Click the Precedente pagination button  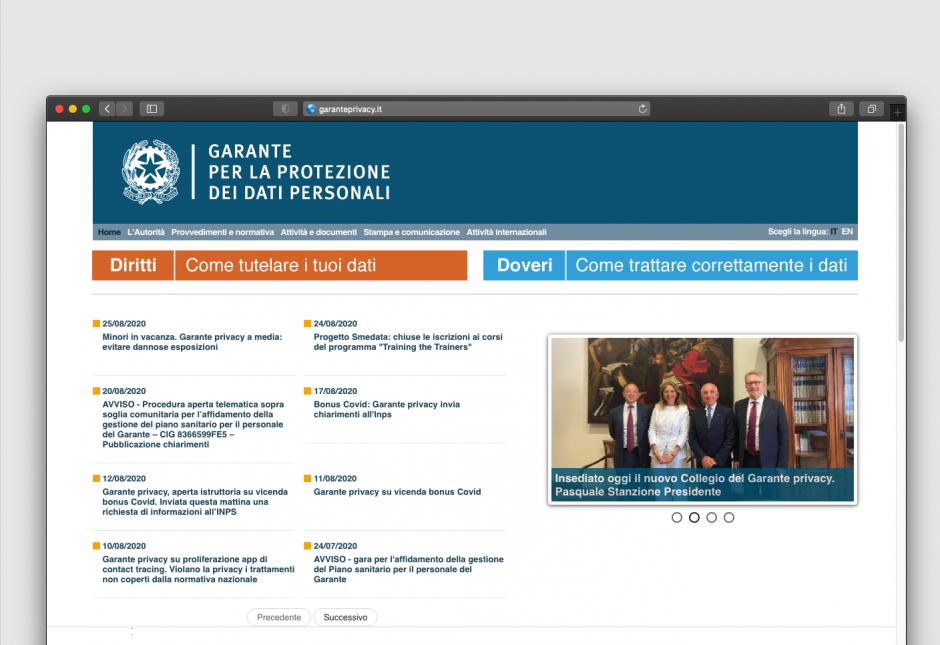[279, 617]
